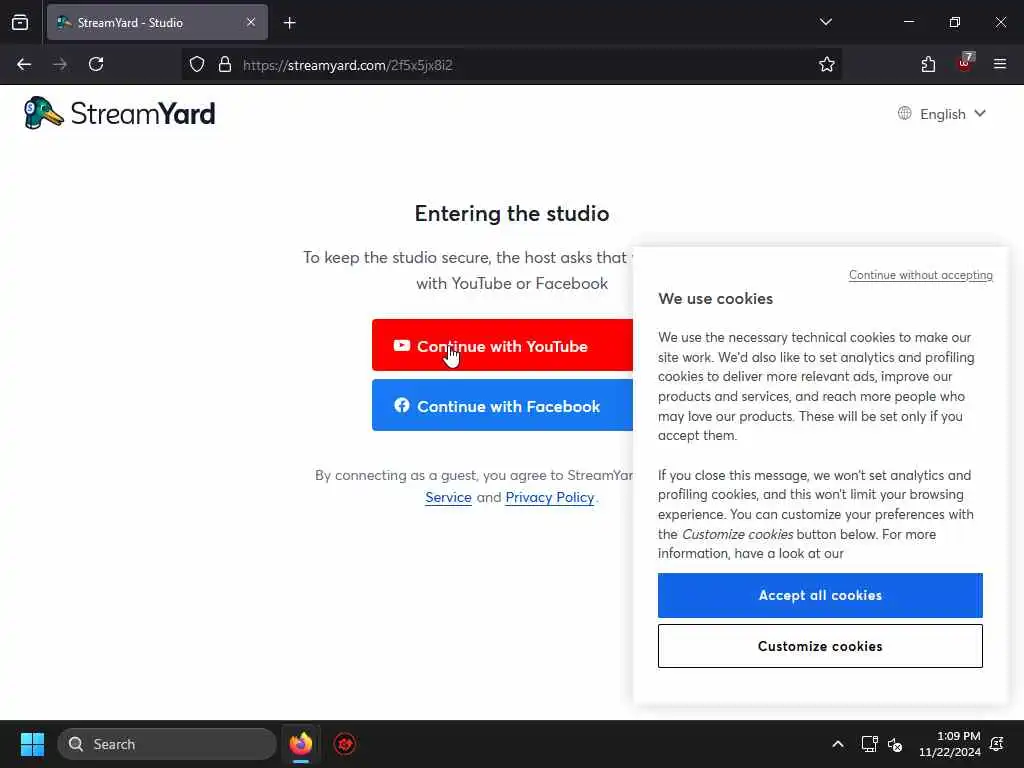Click Continue with YouTube button
This screenshot has height=768, width=1024.
click(502, 345)
